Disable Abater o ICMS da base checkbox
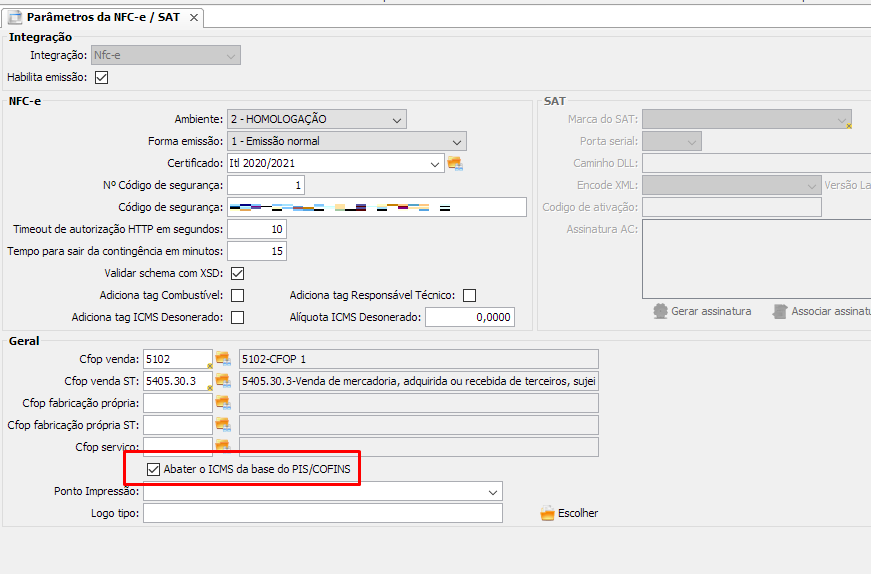Image resolution: width=871 pixels, height=574 pixels. point(153,469)
